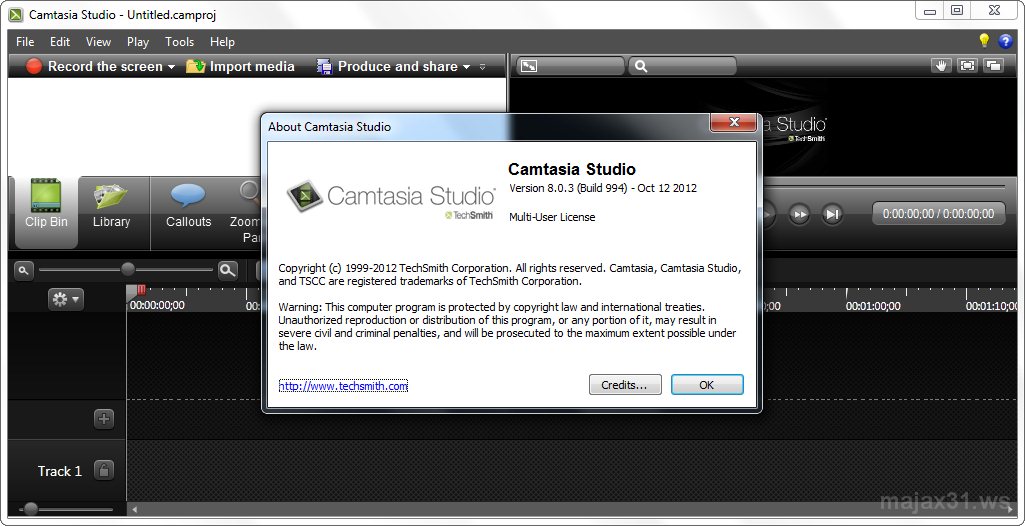Open the File menu
The image size is (1025, 526).
(25, 42)
